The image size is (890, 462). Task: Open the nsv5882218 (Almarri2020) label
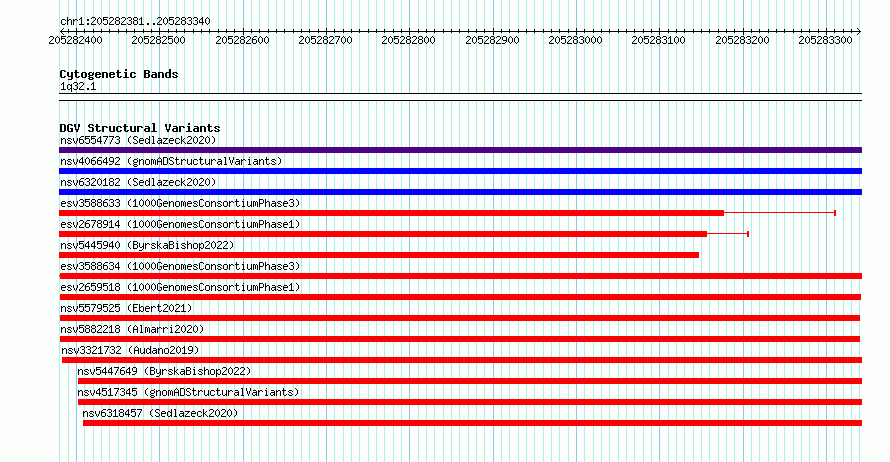coord(132,329)
